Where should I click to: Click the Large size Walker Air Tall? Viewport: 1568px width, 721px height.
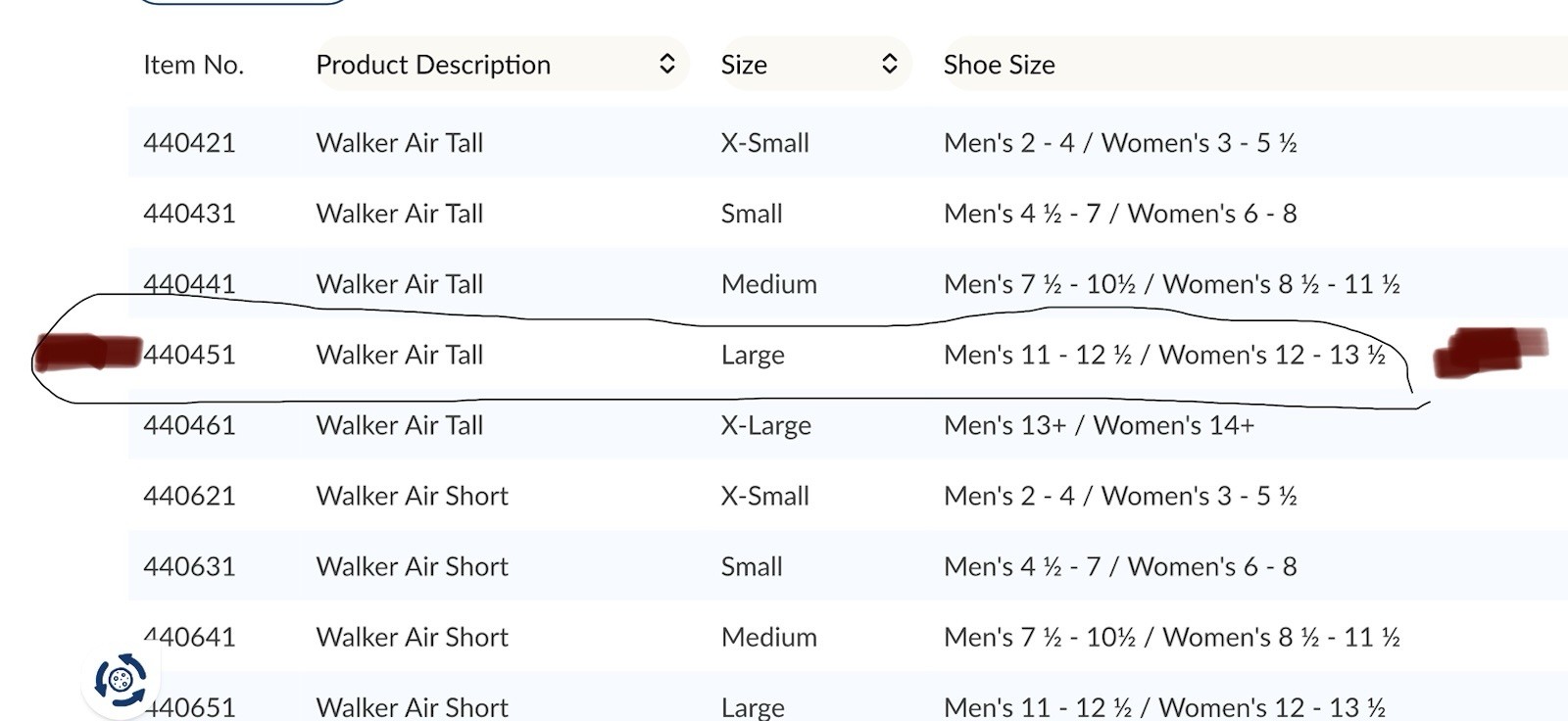pos(753,355)
